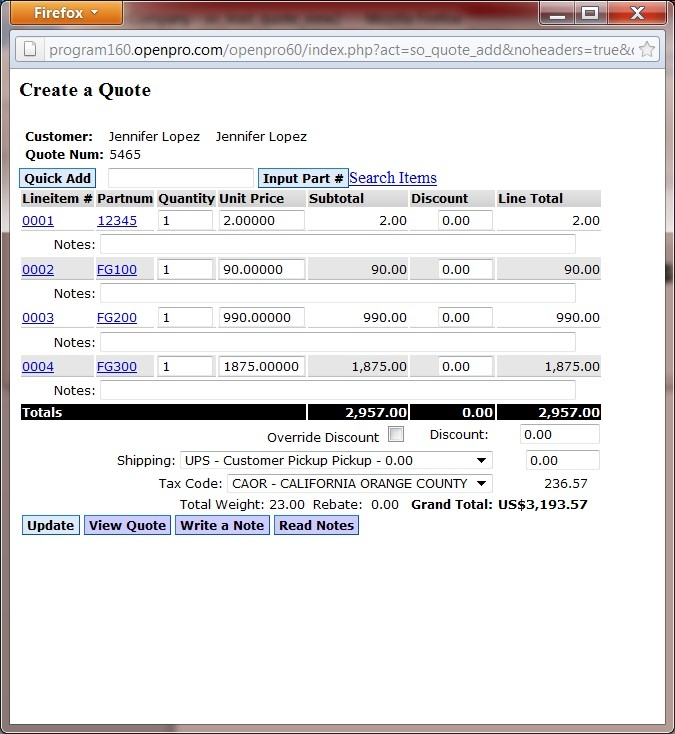
Task: Click Write a Note button
Action: click(222, 525)
